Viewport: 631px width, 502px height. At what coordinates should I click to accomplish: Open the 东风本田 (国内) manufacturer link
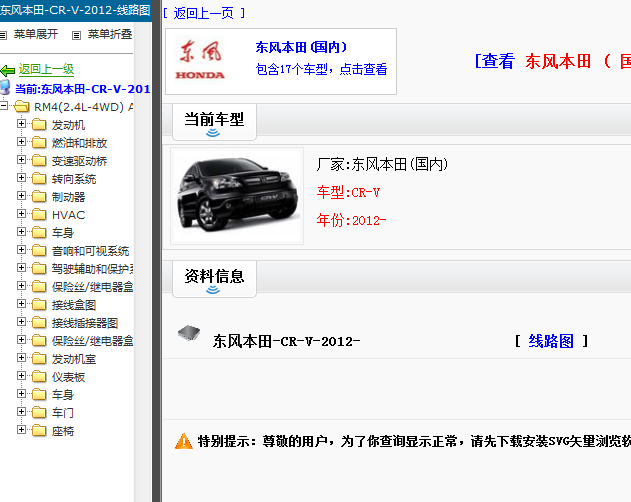click(301, 48)
